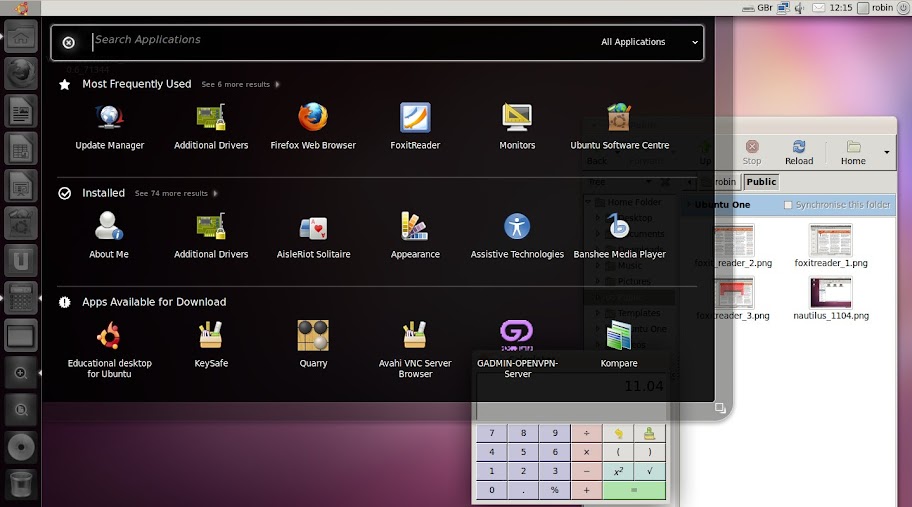The width and height of the screenshot is (912, 507).
Task: Select Educational desktop for Ubuntu download
Action: pos(109,349)
